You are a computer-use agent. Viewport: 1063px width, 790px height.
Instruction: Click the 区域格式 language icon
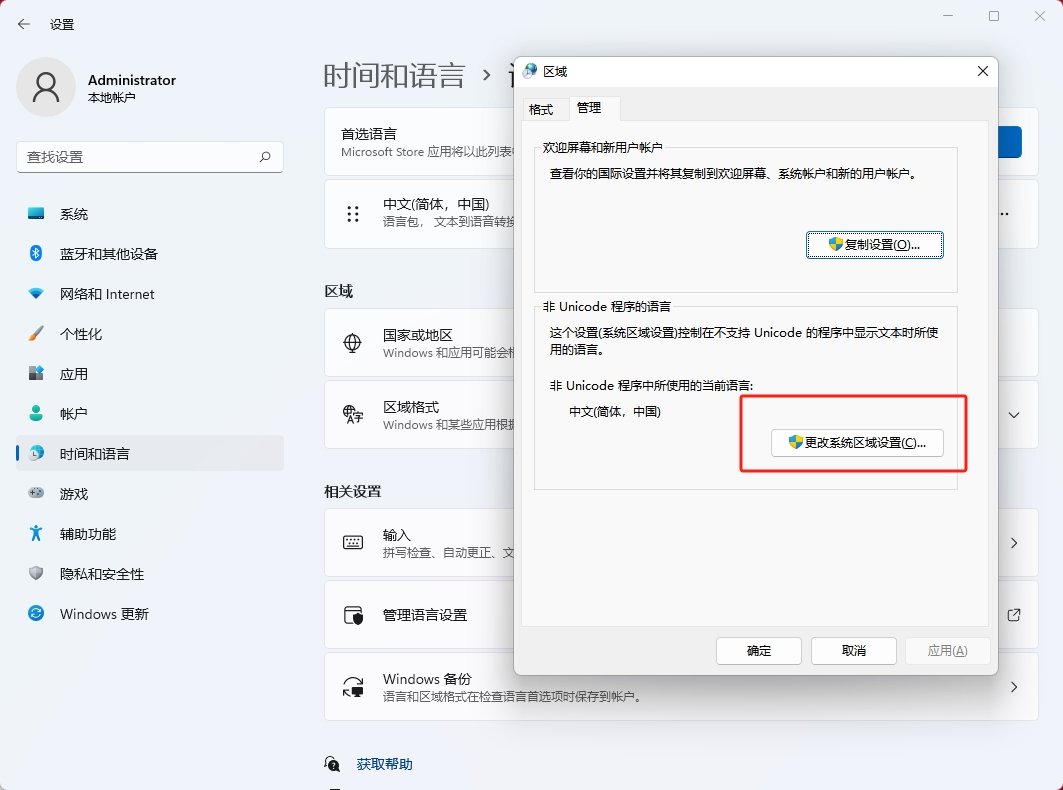click(x=353, y=414)
